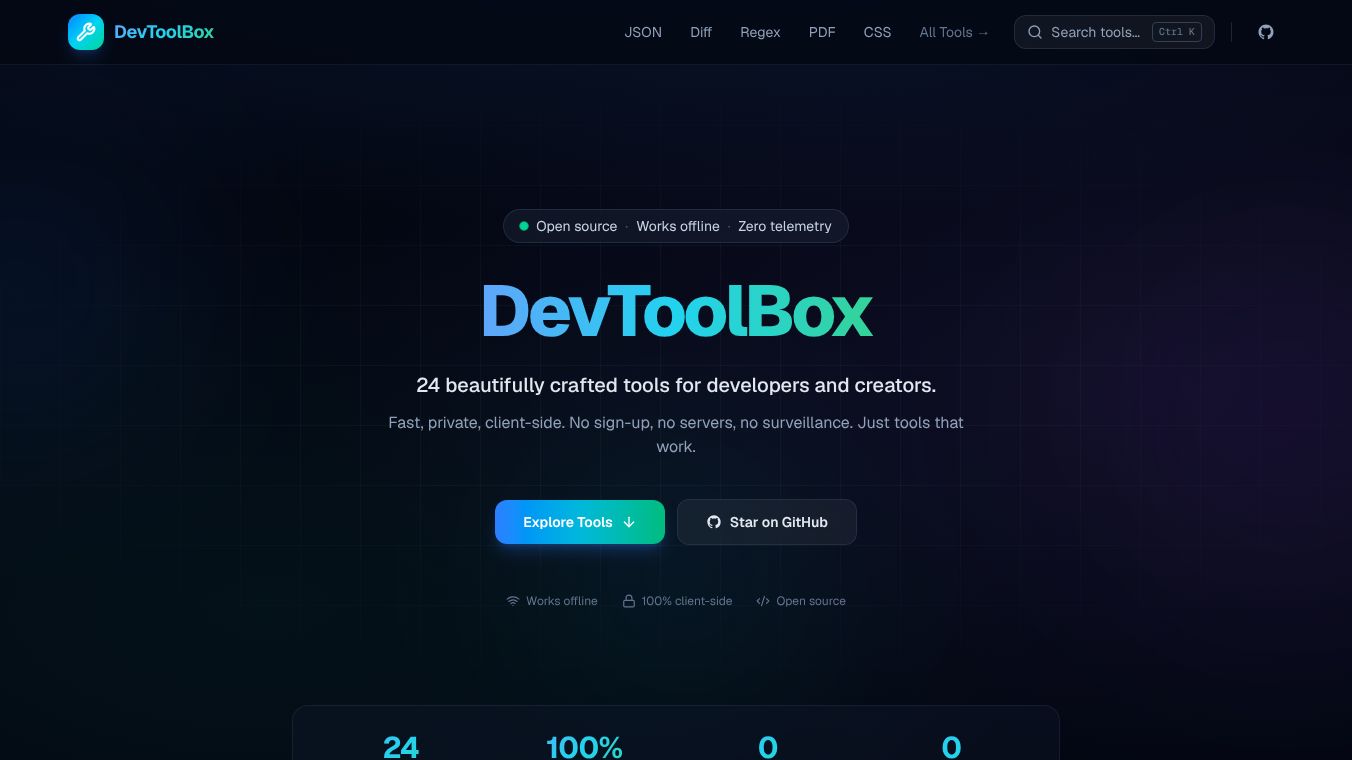Select PDF in the top navigation
This screenshot has width=1352, height=760.
tap(822, 32)
